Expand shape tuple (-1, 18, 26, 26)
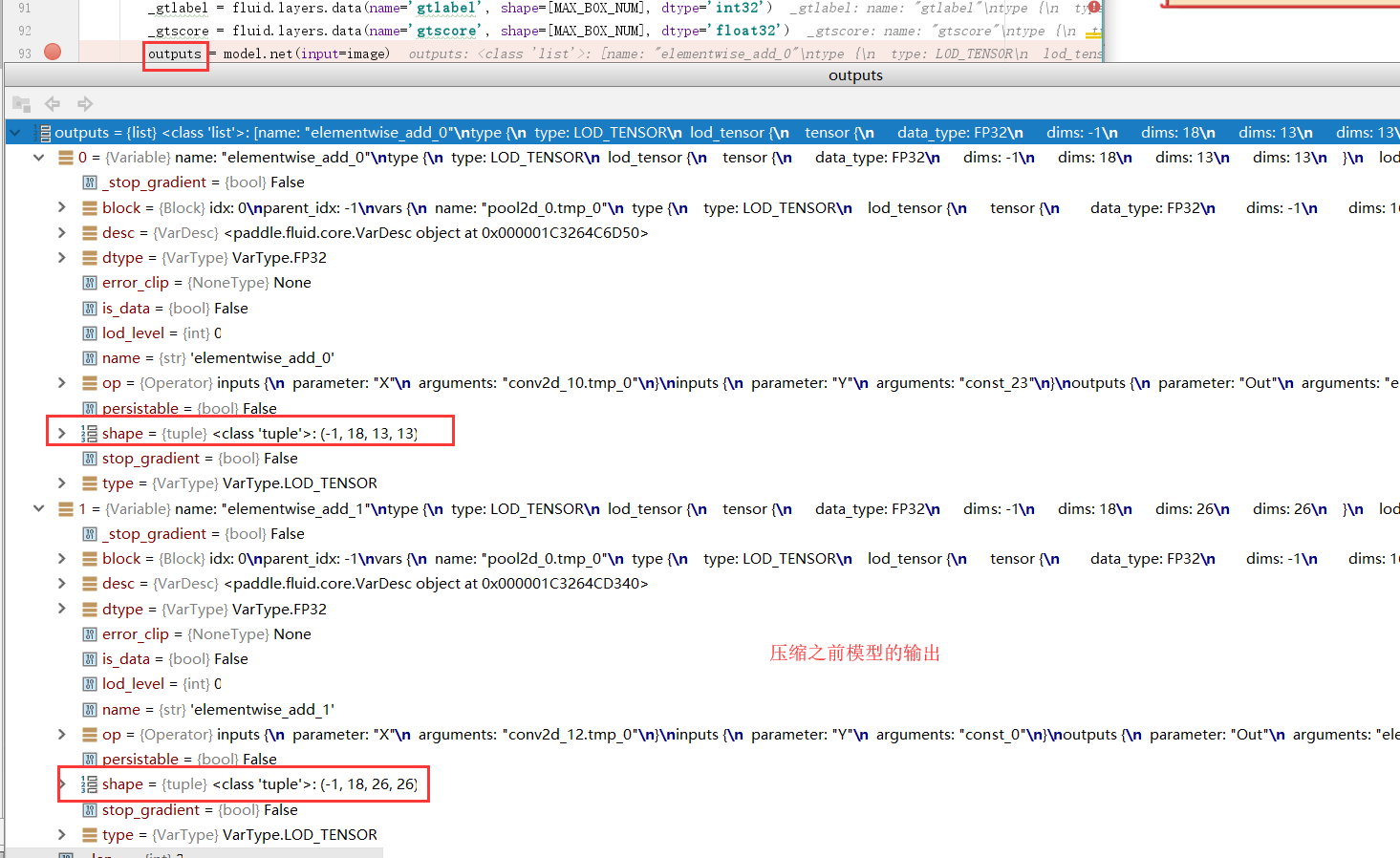 (x=61, y=783)
